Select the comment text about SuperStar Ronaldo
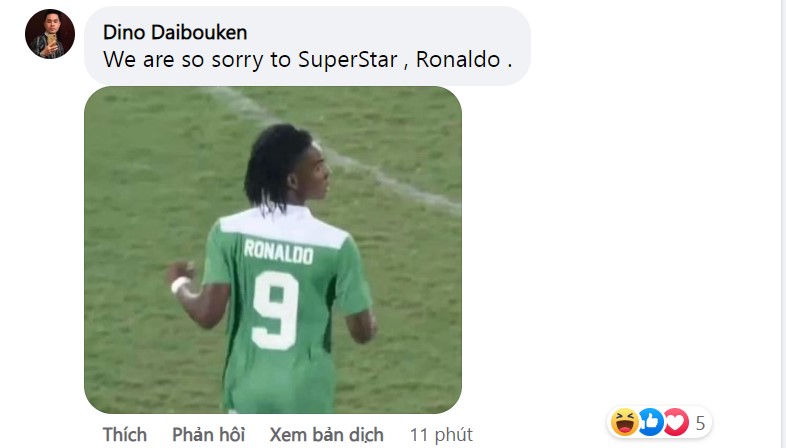Viewport: 786px width, 448px height. coord(308,60)
